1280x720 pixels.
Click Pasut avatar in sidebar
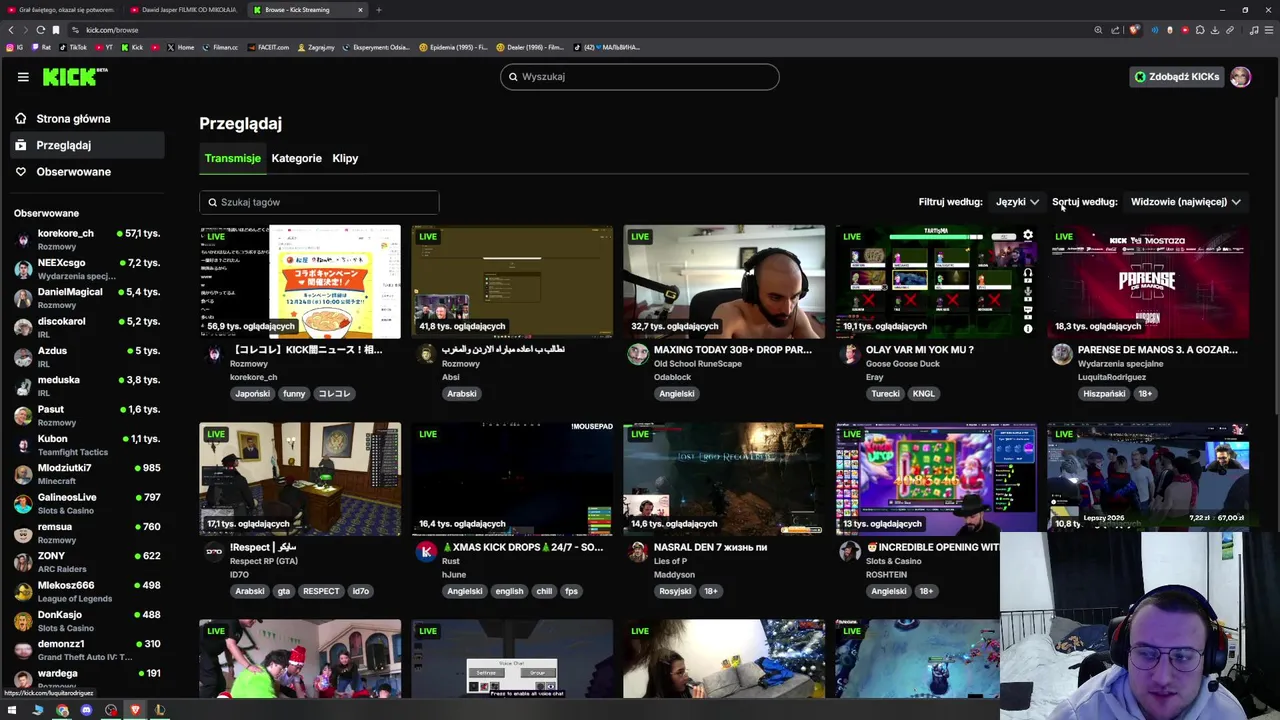[23, 415]
